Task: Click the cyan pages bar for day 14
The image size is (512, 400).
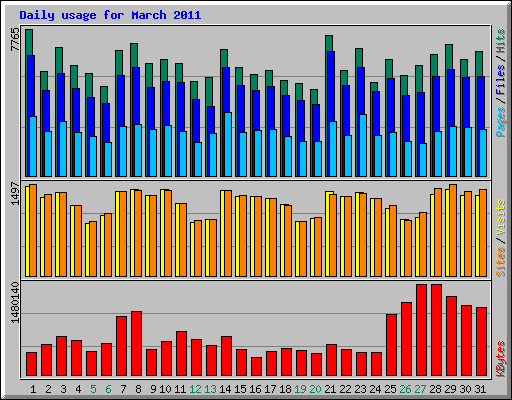Action: 228,144
